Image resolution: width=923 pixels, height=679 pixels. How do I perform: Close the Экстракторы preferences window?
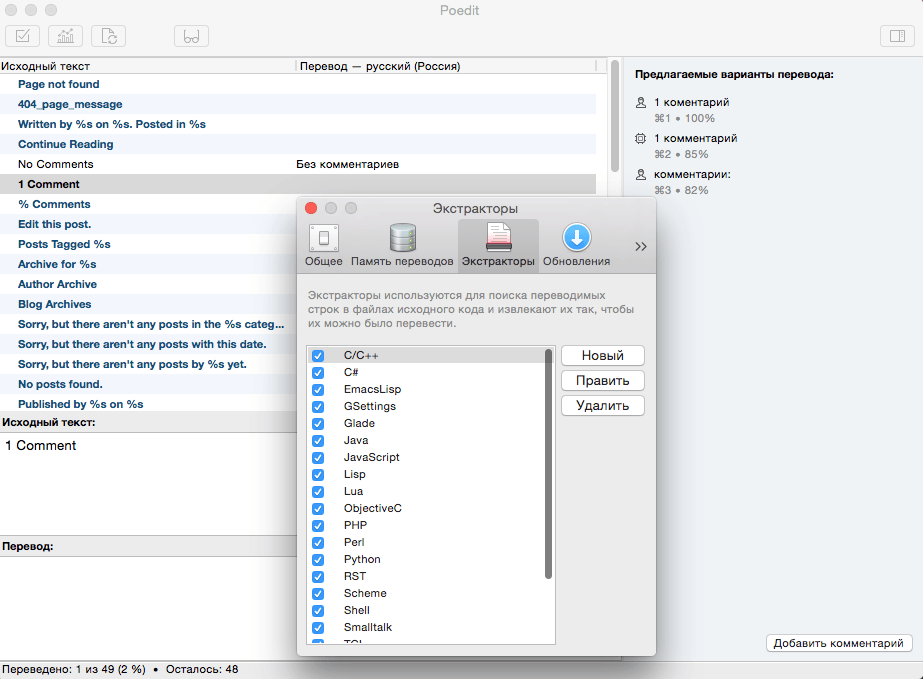[x=311, y=208]
